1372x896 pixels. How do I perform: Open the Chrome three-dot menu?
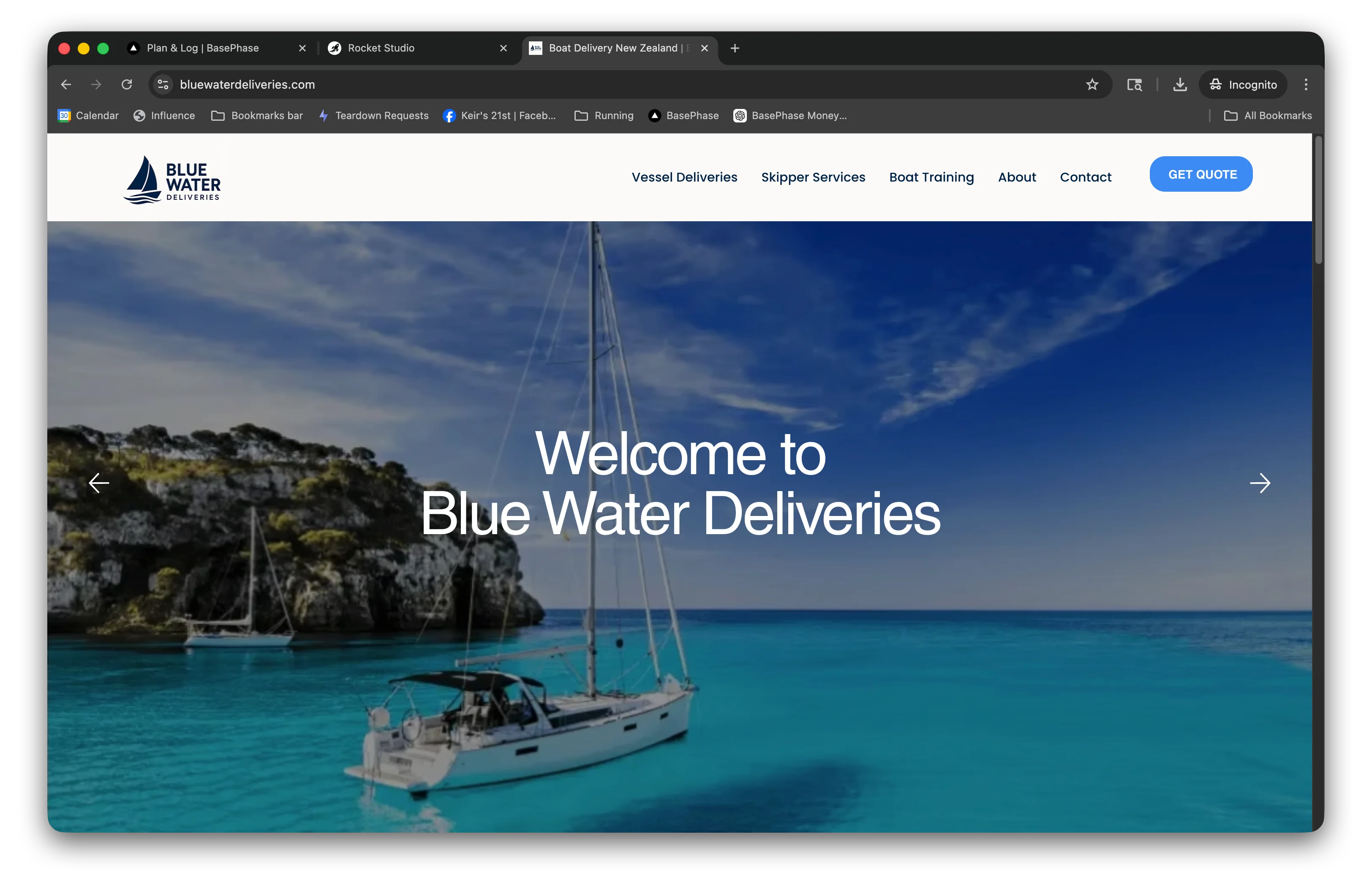click(x=1306, y=85)
